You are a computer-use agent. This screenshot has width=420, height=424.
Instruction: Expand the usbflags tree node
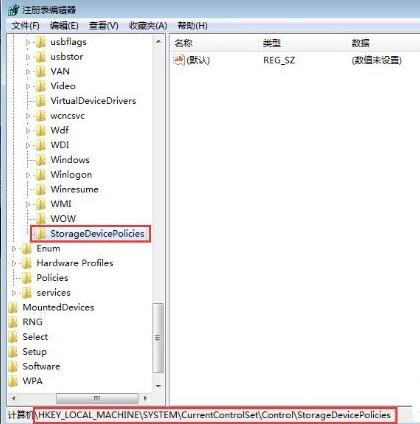click(x=28, y=42)
